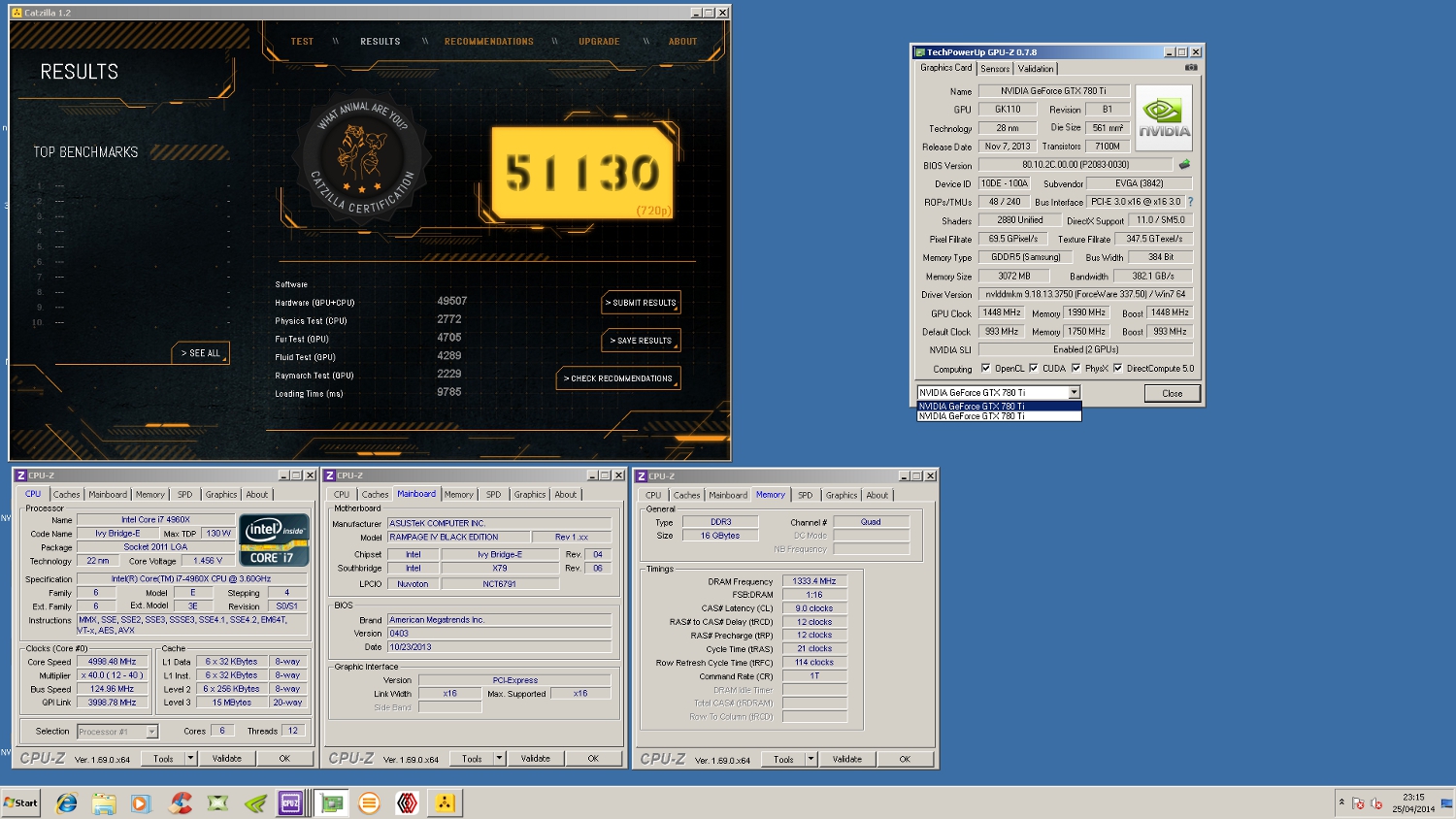Viewport: 1456px width, 819px height.
Task: Open CCleaner from the taskbar
Action: point(180,803)
